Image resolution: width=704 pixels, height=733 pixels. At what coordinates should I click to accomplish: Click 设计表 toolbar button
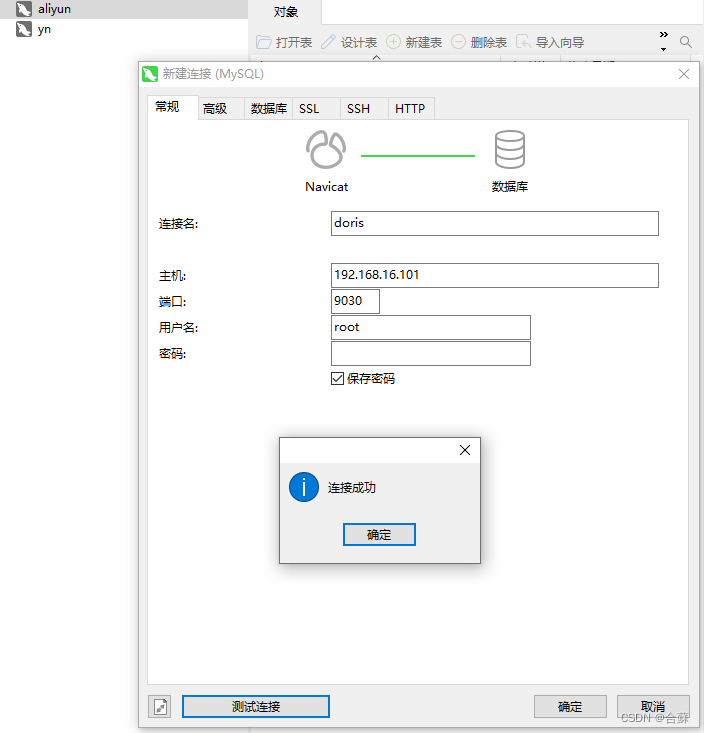(x=349, y=43)
